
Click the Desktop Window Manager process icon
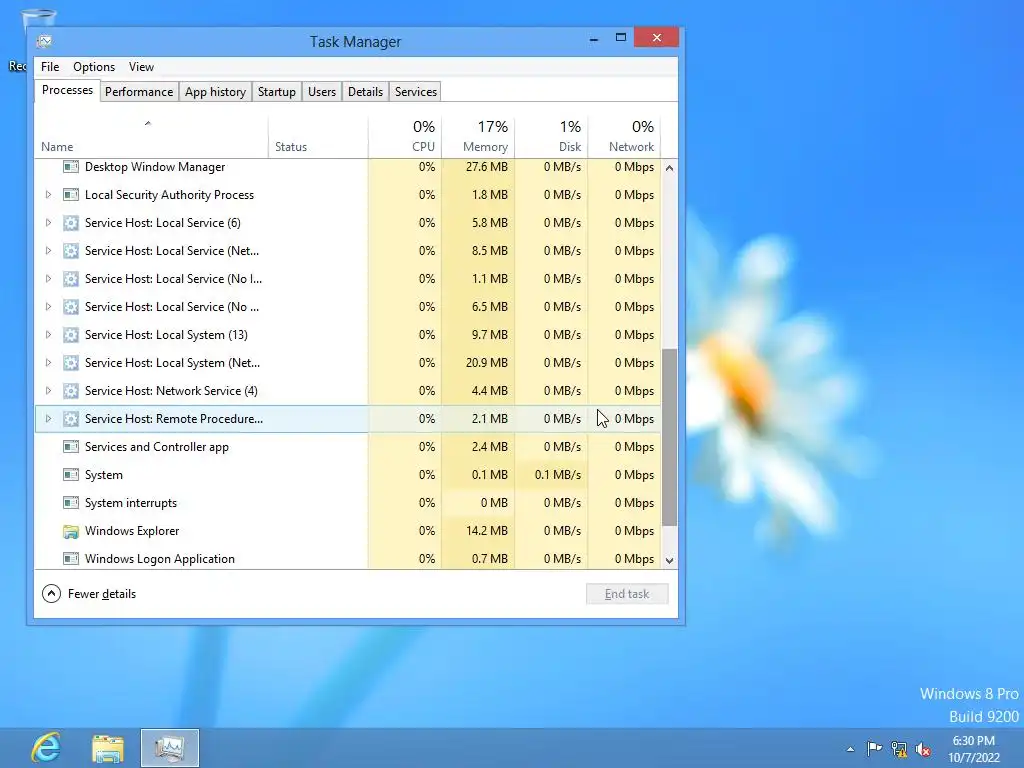point(71,167)
